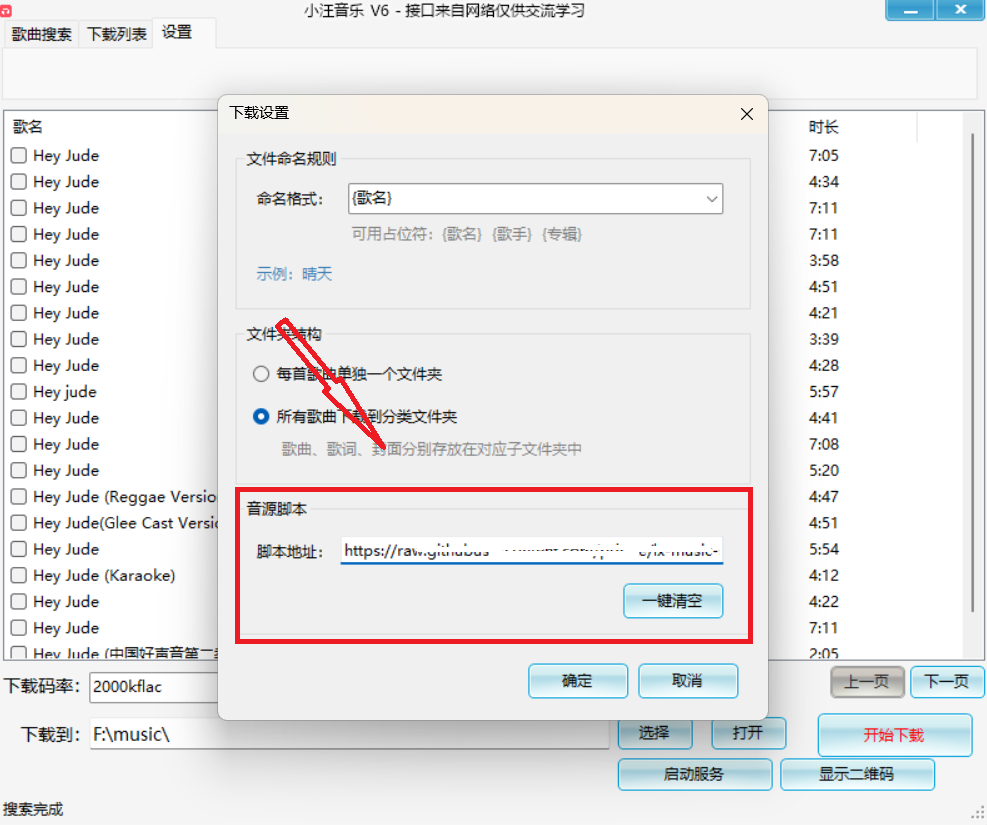Check the Hey Jude row lasting 4:22
The width and height of the screenshot is (987, 825).
pyautogui.click(x=19, y=602)
